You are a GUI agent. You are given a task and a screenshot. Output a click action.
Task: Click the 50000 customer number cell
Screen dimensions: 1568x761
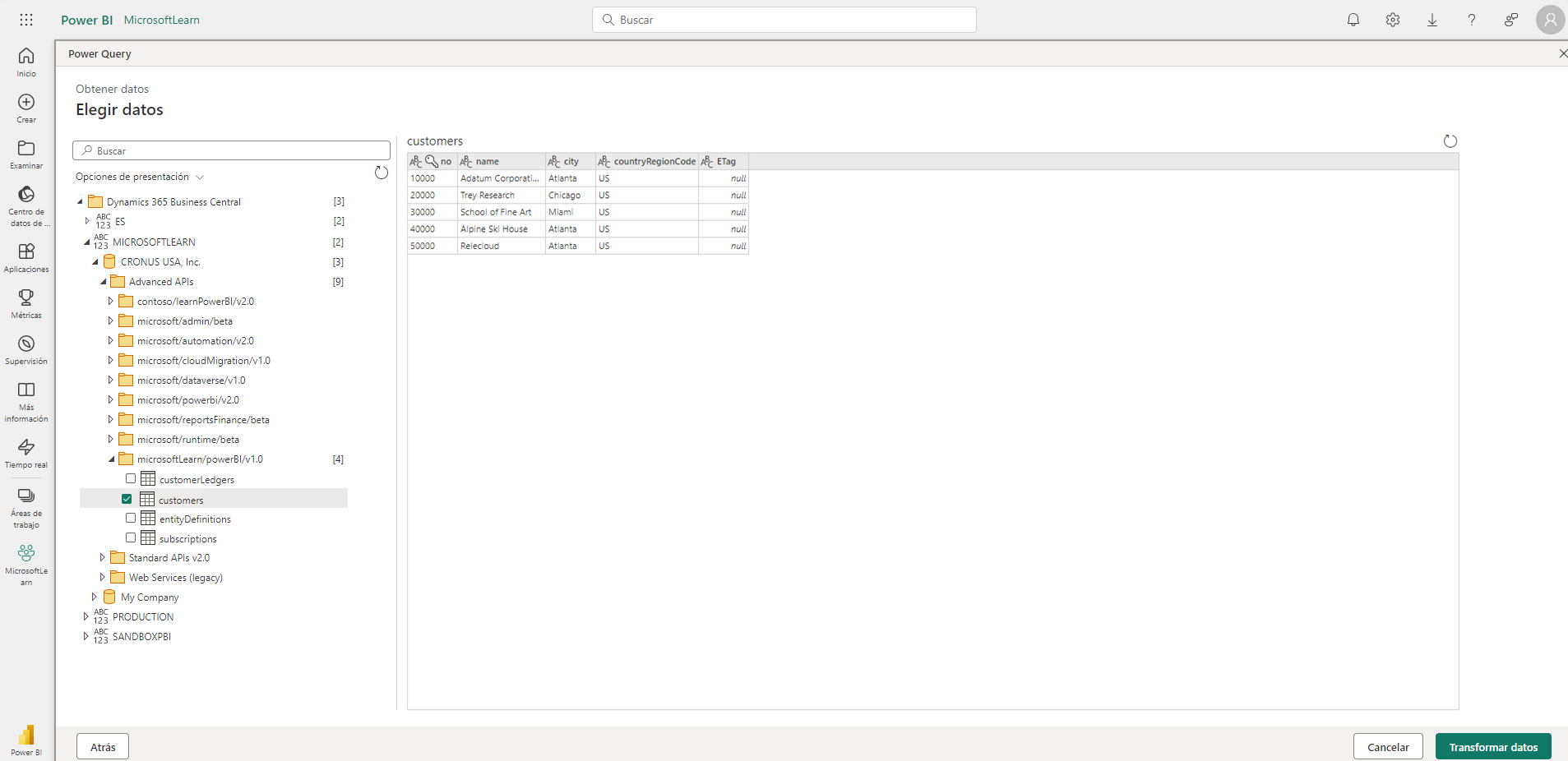(432, 246)
